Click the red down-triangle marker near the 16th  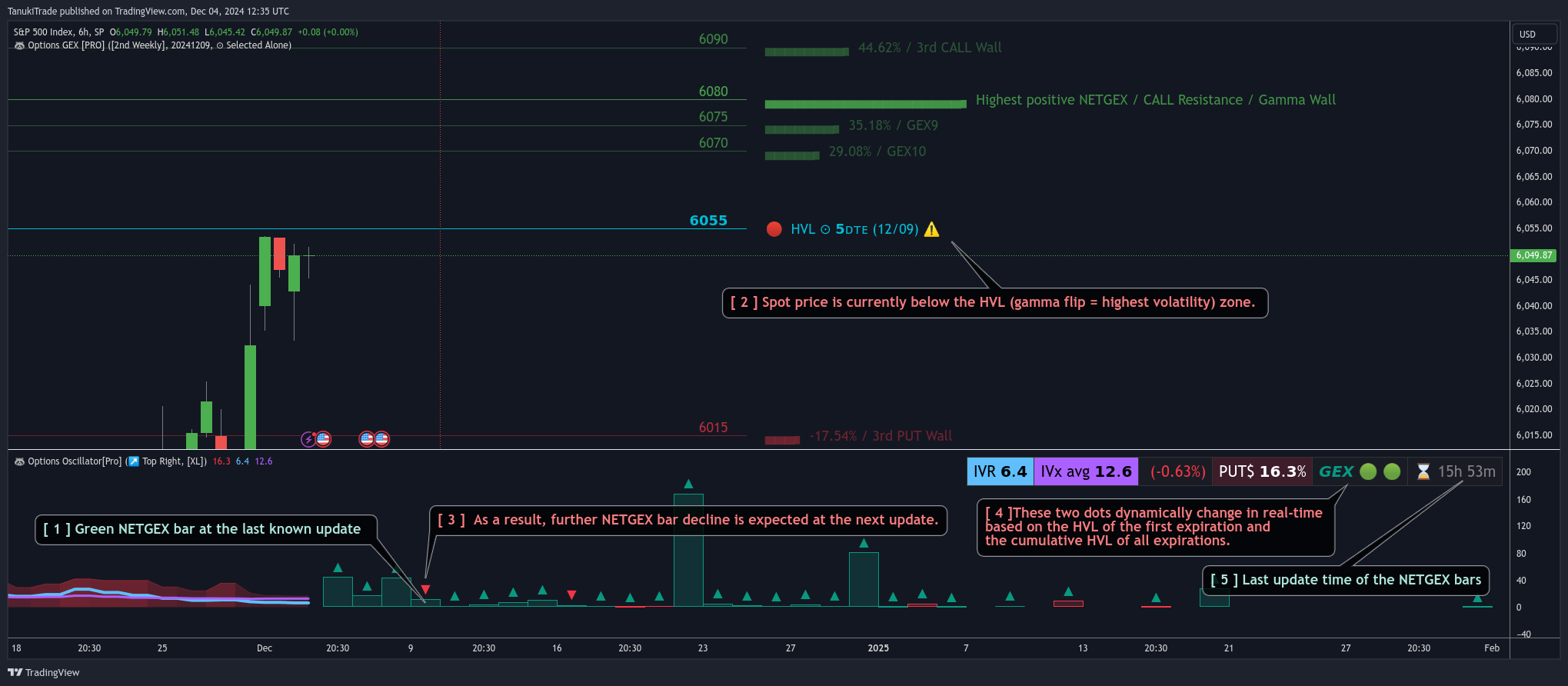(571, 594)
